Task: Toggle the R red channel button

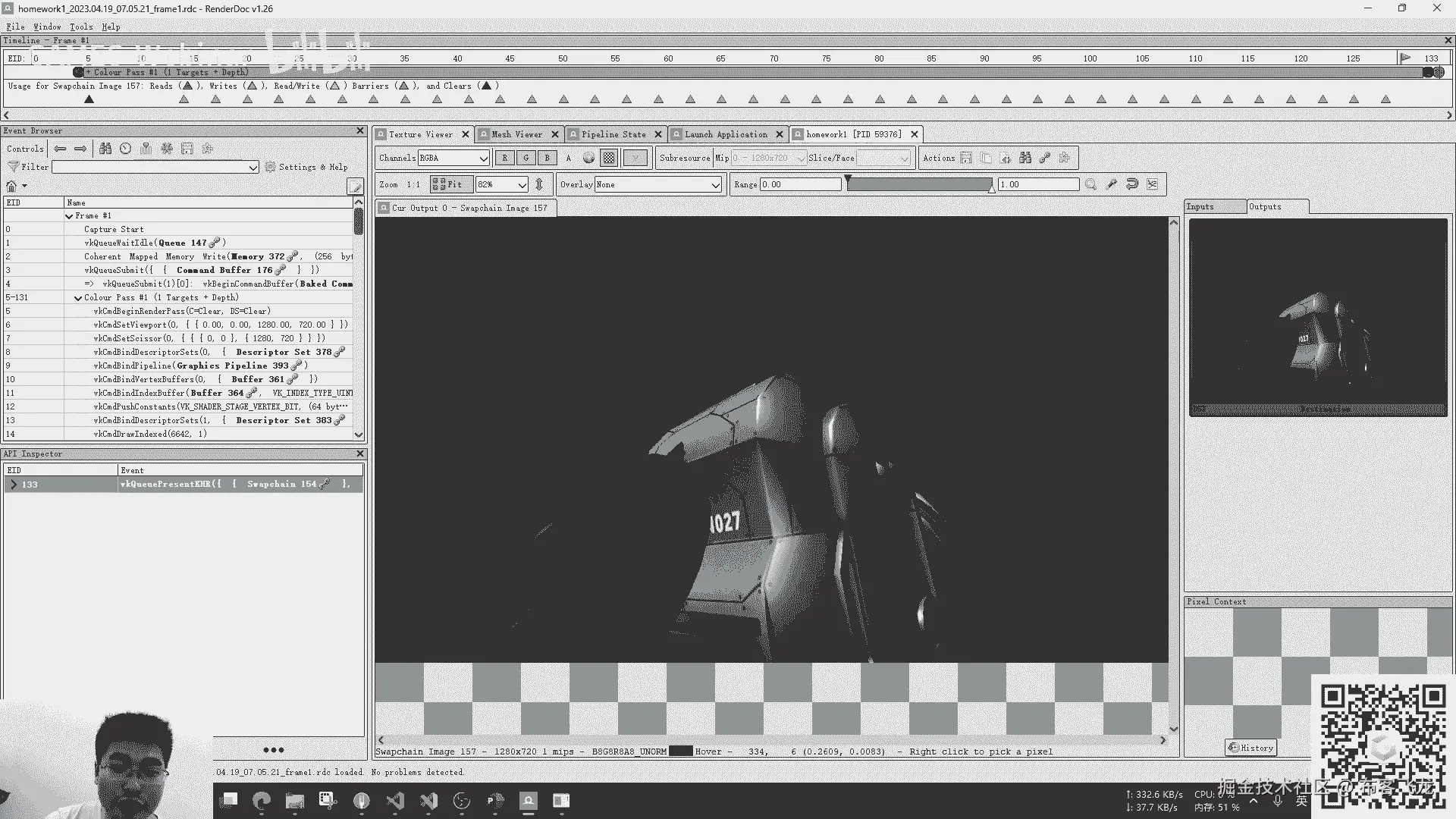Action: [504, 158]
